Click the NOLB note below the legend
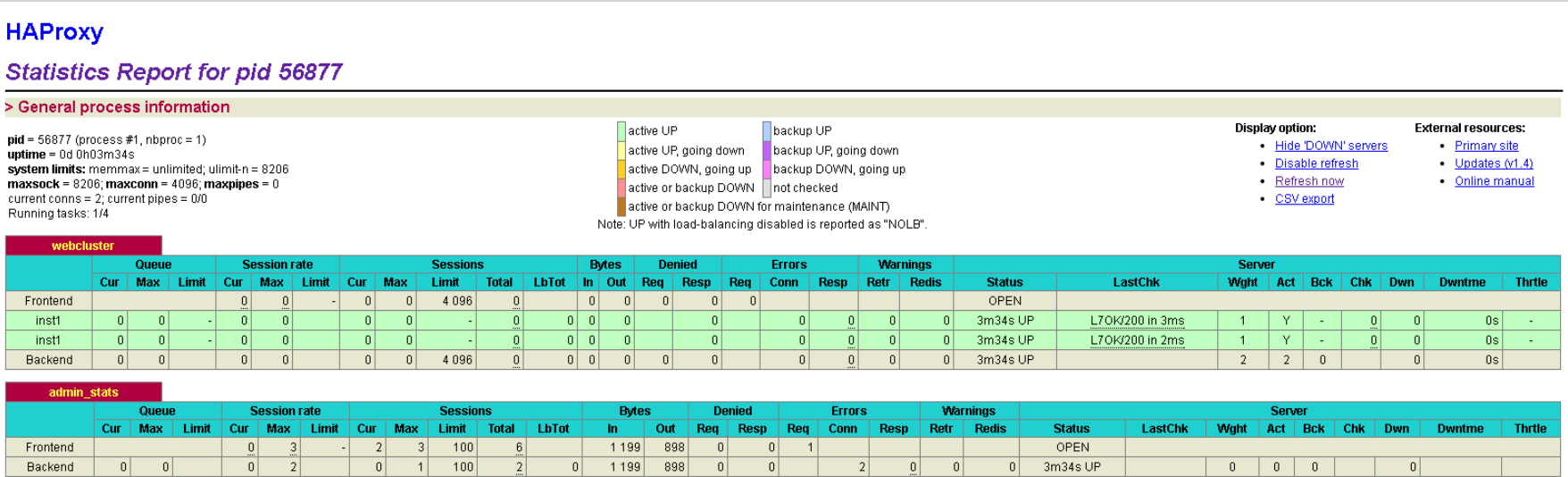Image resolution: width=1568 pixels, height=477 pixels. coord(762,224)
